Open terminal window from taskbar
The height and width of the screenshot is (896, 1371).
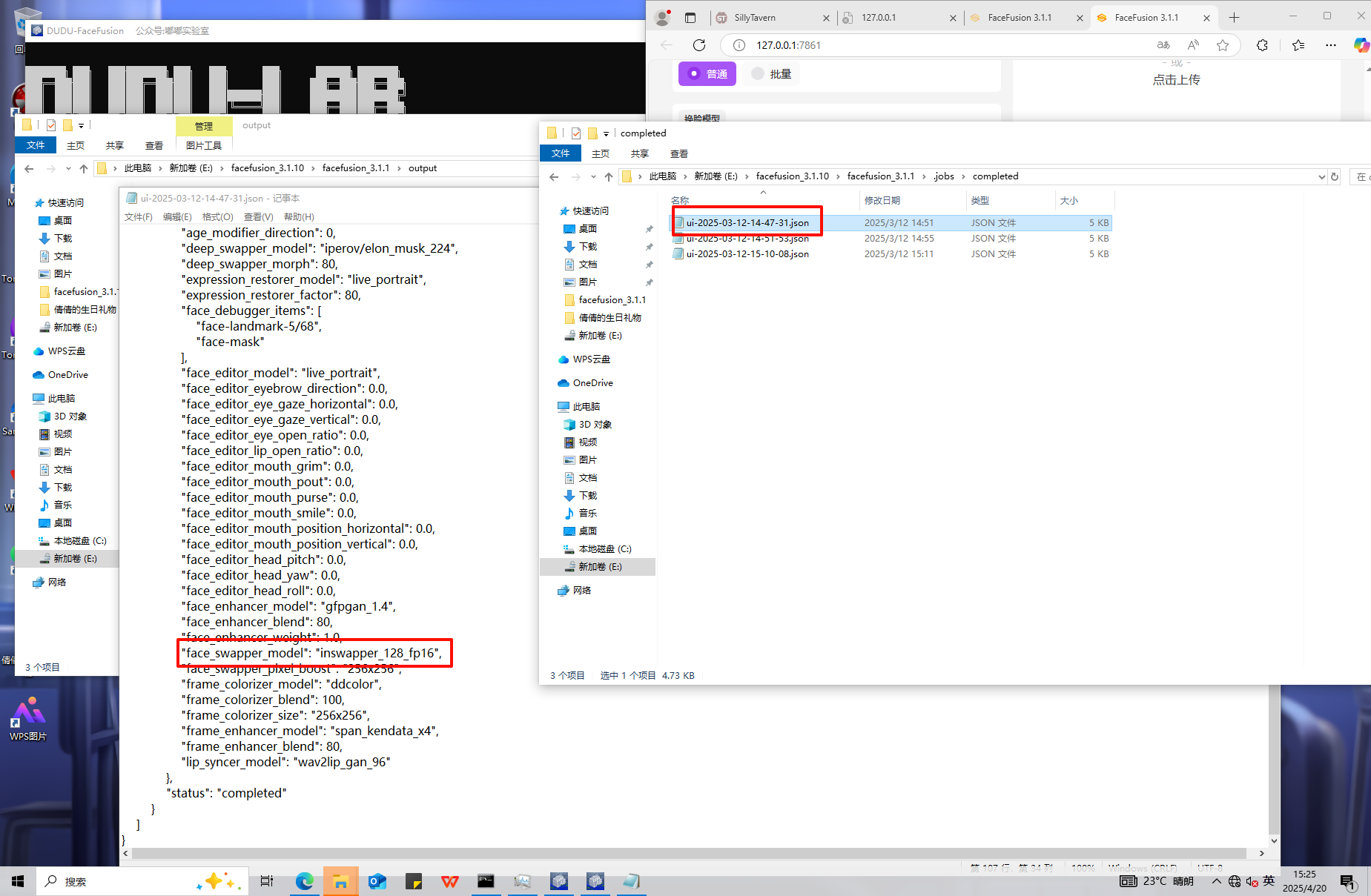point(486,881)
